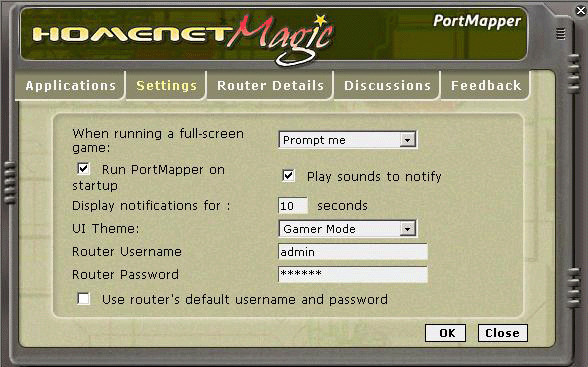Click the PortMapper title text
The image size is (588, 367).
pos(477,22)
